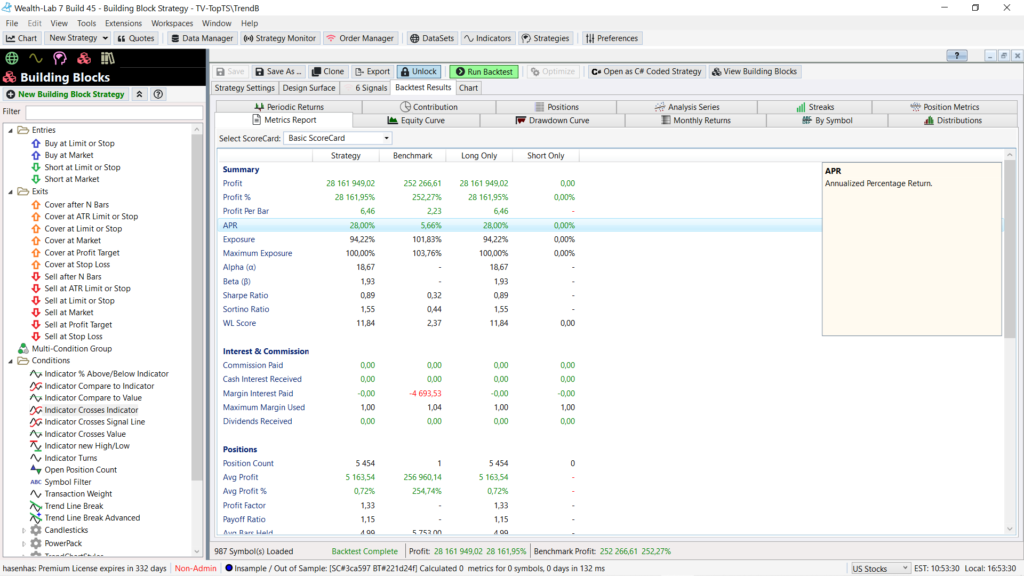The width and height of the screenshot is (1024, 576).
Task: Click the Clone button
Action: [328, 71]
